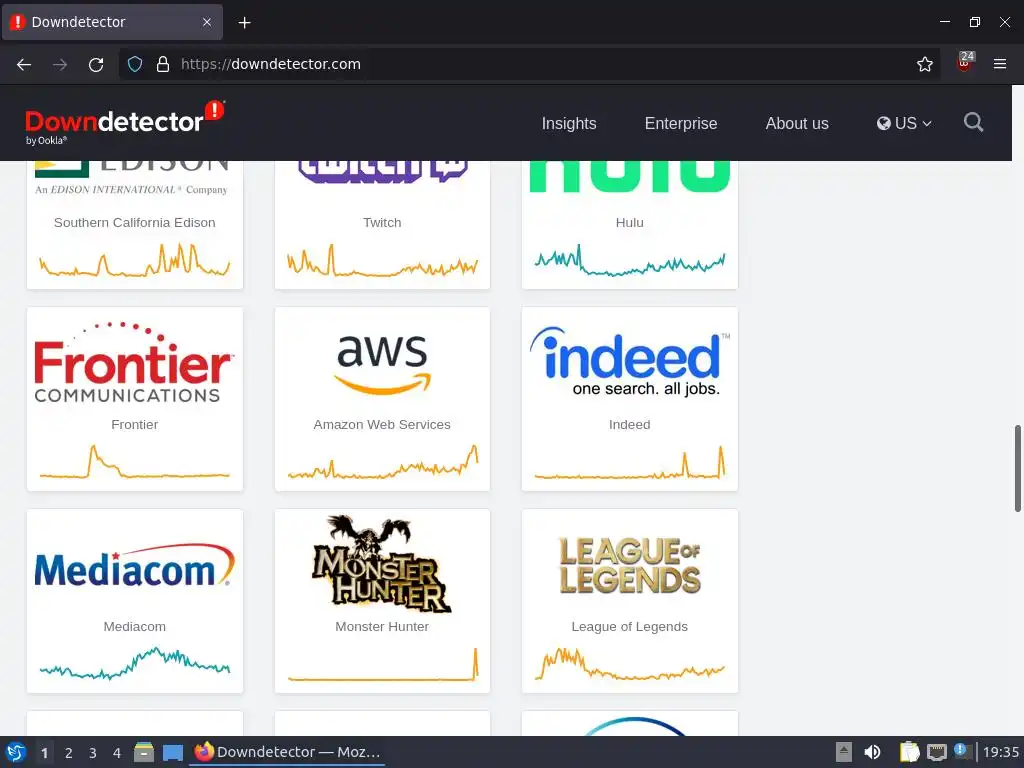Open the Indeed text label

[x=630, y=424]
